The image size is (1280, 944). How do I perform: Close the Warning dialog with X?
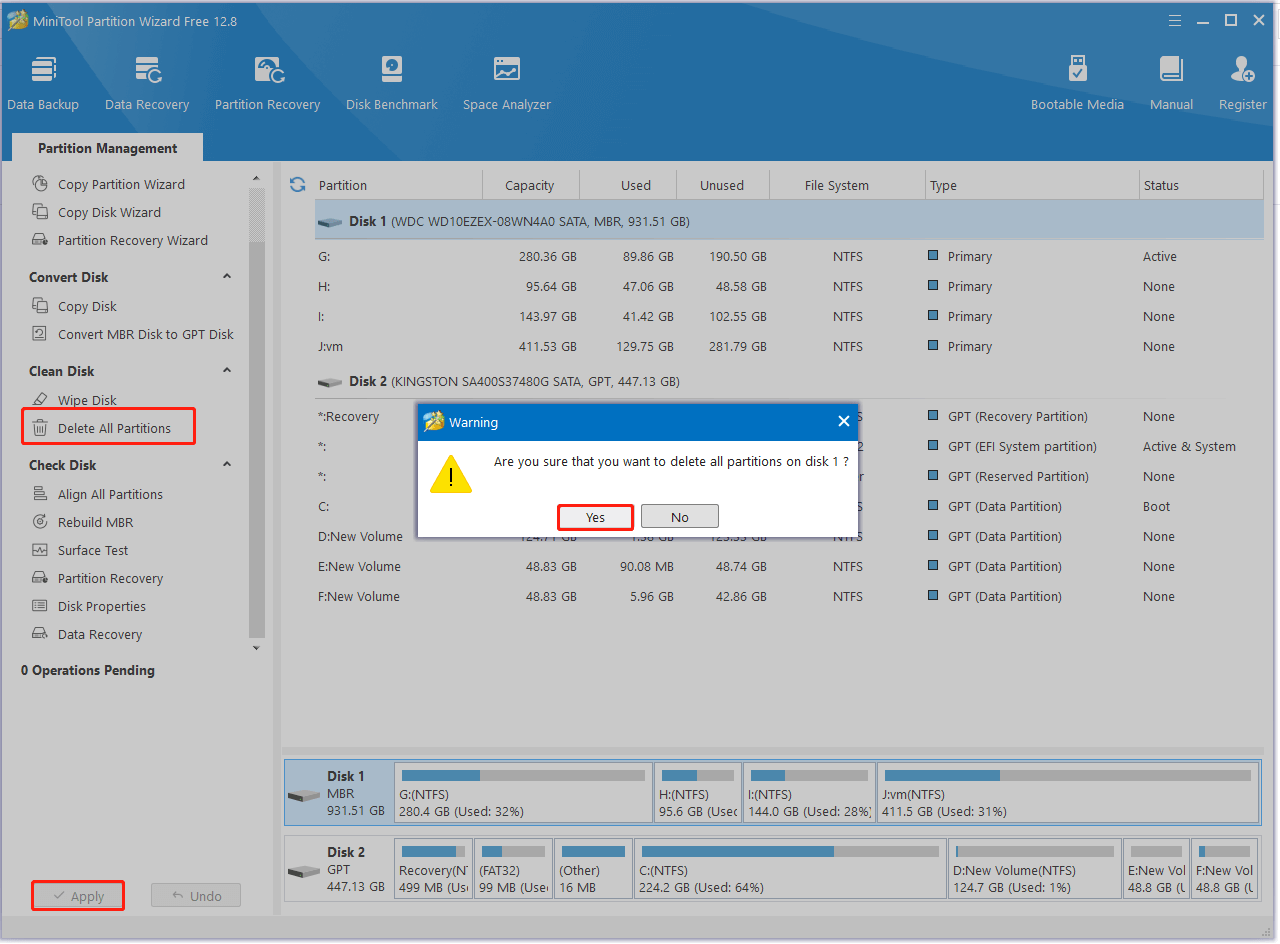[x=843, y=422]
